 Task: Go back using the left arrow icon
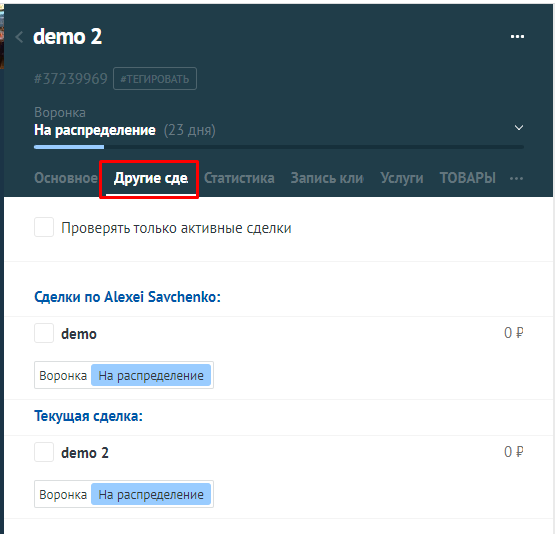click(19, 37)
